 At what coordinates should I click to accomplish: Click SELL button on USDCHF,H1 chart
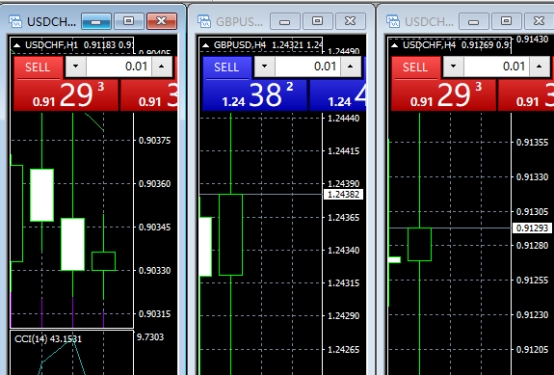coord(38,67)
